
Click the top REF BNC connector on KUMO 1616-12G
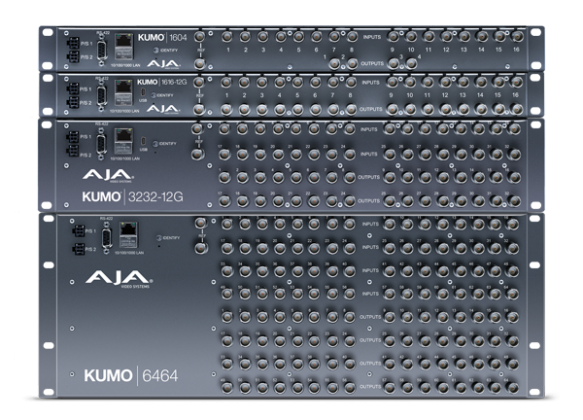[199, 82]
